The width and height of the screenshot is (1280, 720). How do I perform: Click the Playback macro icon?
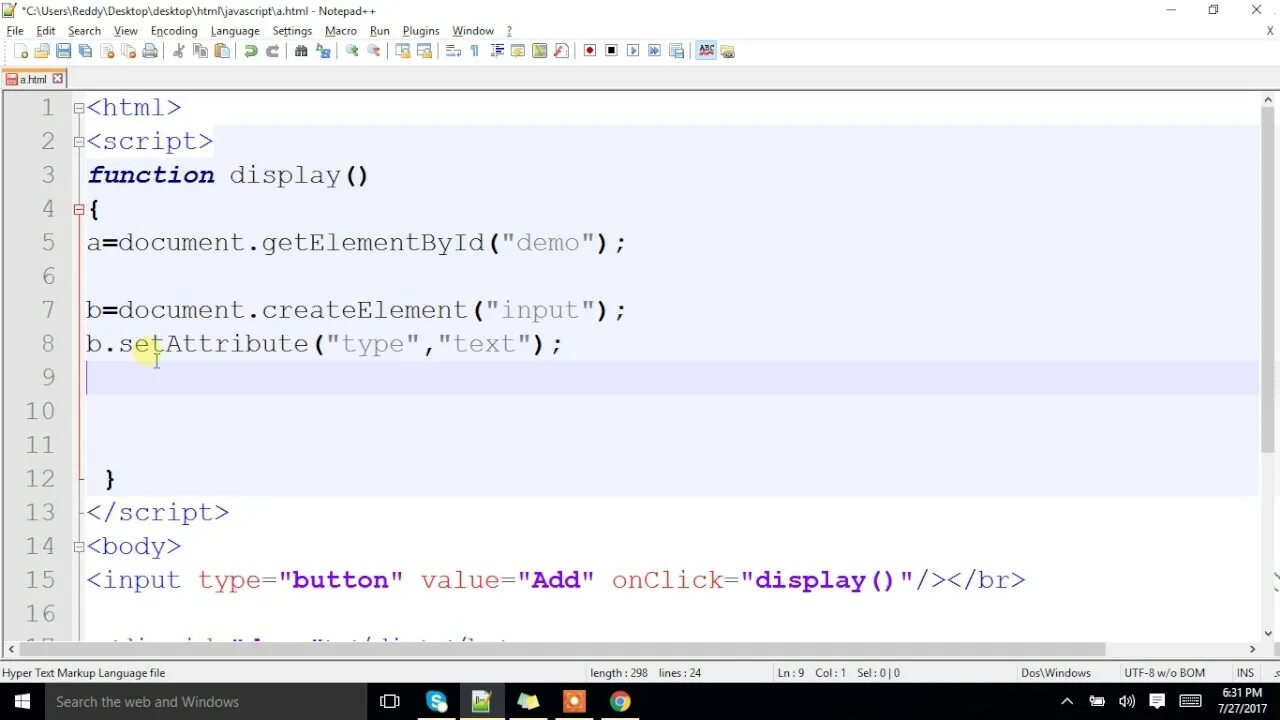[x=633, y=51]
